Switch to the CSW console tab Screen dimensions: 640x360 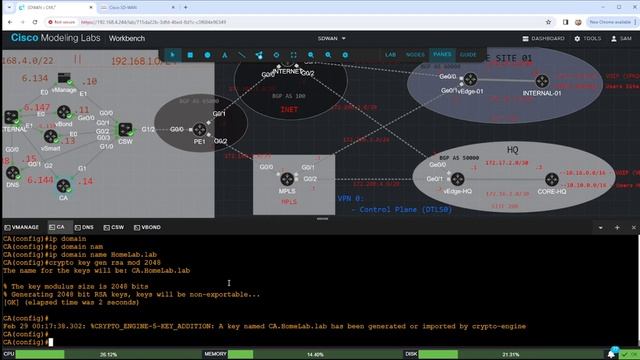tap(114, 227)
